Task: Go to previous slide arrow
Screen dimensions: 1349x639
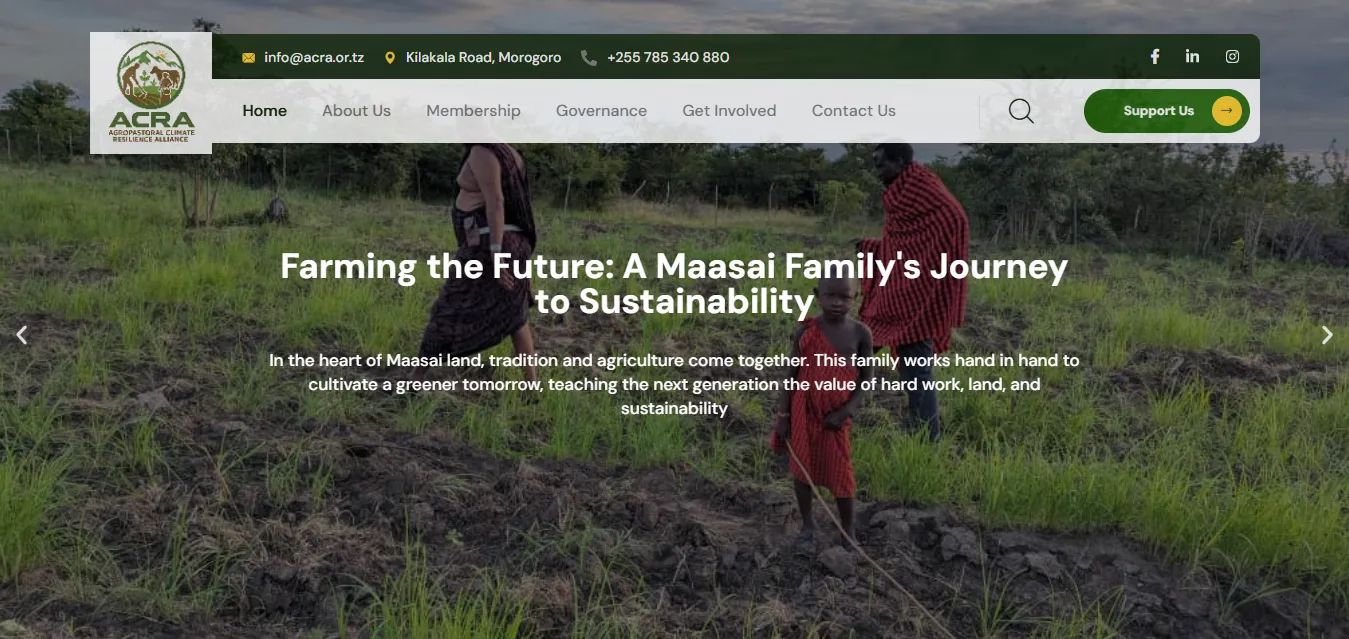Action: (x=22, y=335)
